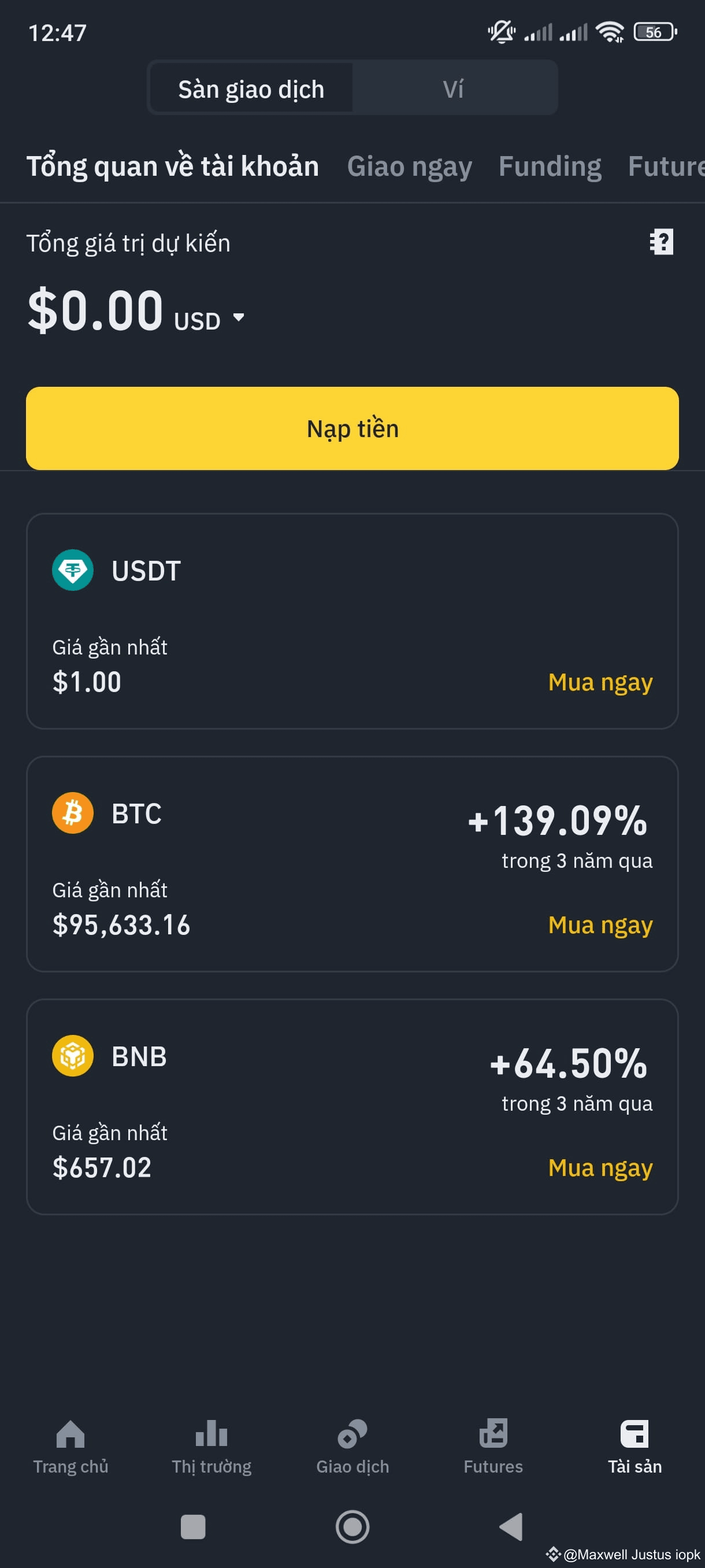The height and width of the screenshot is (1568, 705).
Task: Tap the USDT Tether coin icon
Action: pos(72,570)
